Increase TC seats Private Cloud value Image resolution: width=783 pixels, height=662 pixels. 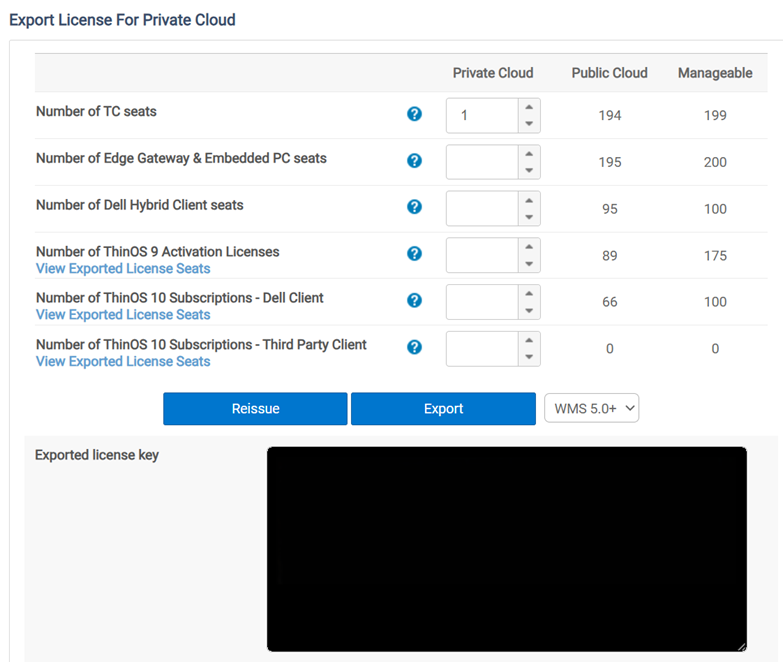529,106
